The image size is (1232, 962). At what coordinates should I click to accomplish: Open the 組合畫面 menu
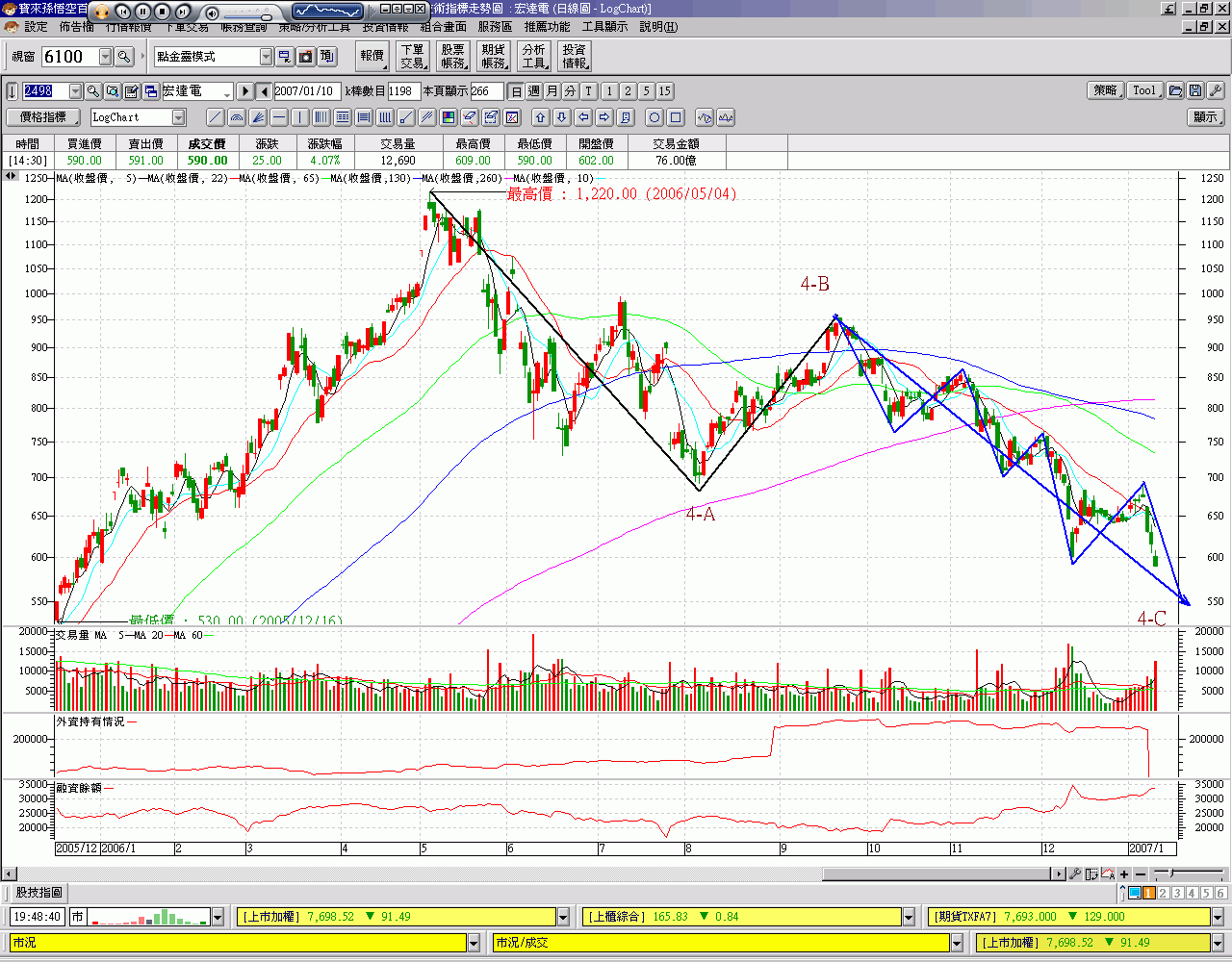tap(444, 27)
